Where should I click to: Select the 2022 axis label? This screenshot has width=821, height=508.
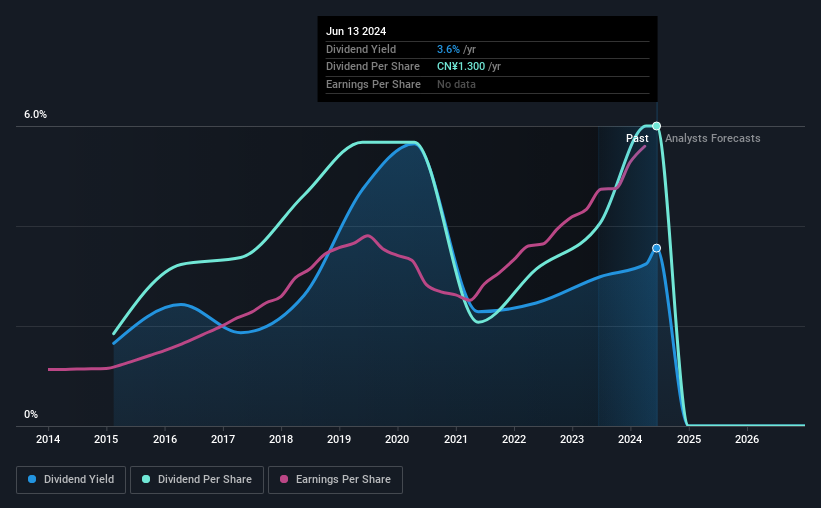tap(514, 439)
